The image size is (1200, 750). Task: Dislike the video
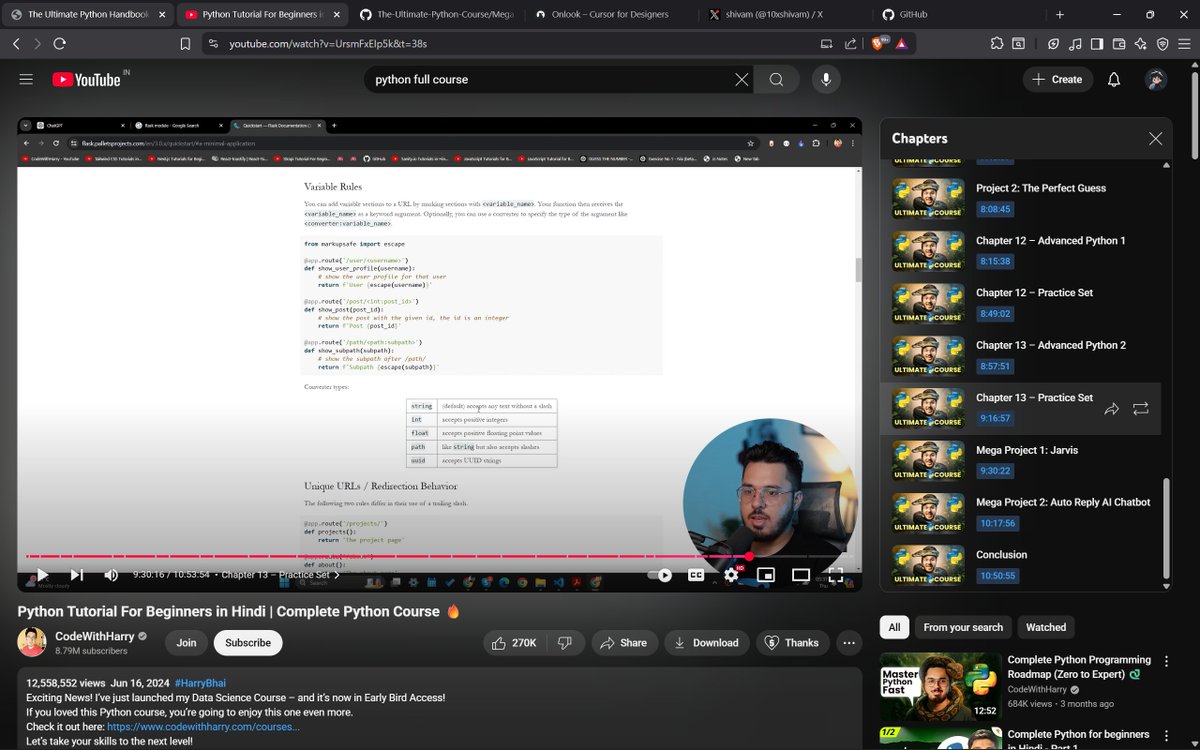(565, 643)
